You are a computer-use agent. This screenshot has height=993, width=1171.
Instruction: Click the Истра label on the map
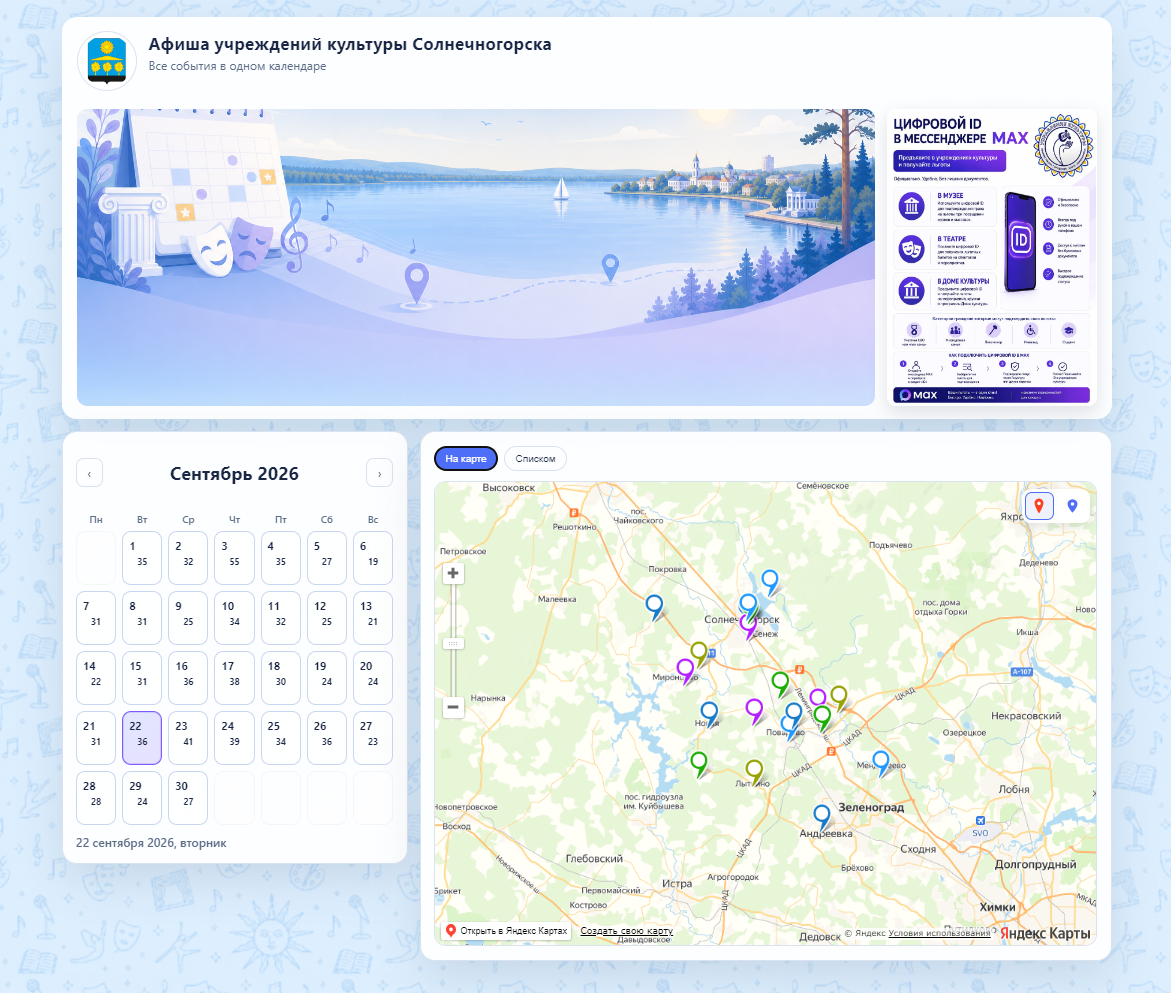[x=677, y=883]
